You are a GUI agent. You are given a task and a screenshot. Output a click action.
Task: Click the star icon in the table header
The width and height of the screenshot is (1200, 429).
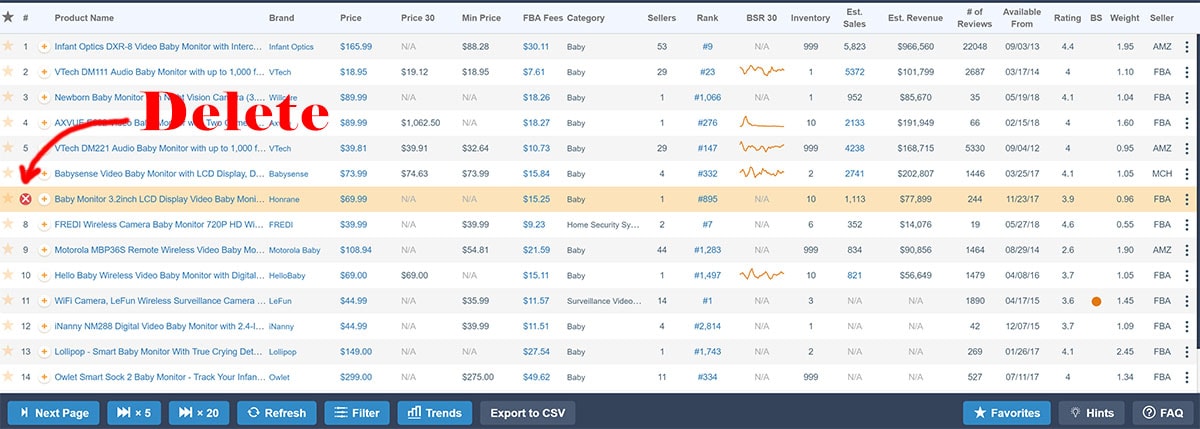pyautogui.click(x=9, y=18)
